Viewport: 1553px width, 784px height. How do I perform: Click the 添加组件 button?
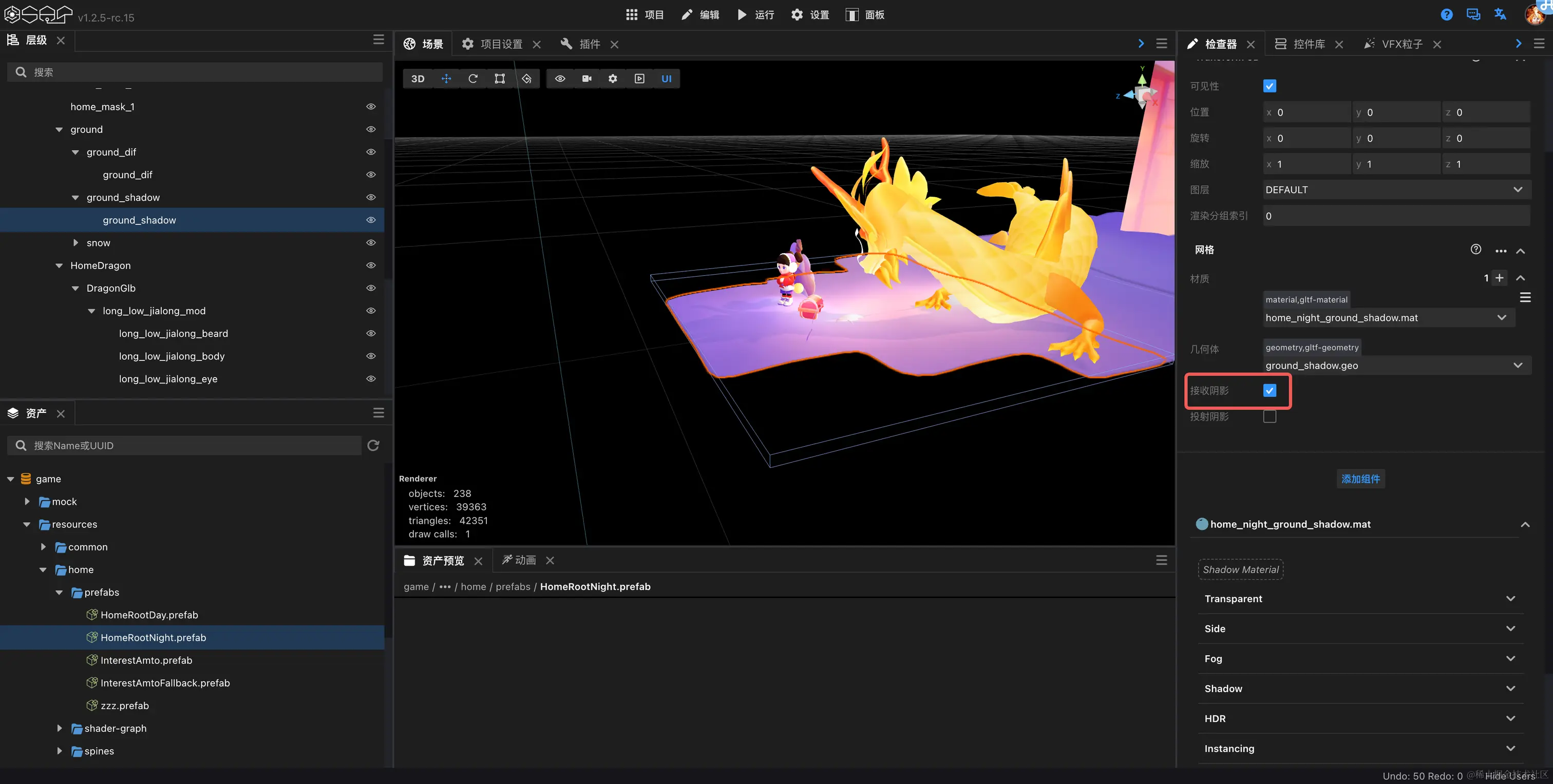1360,479
